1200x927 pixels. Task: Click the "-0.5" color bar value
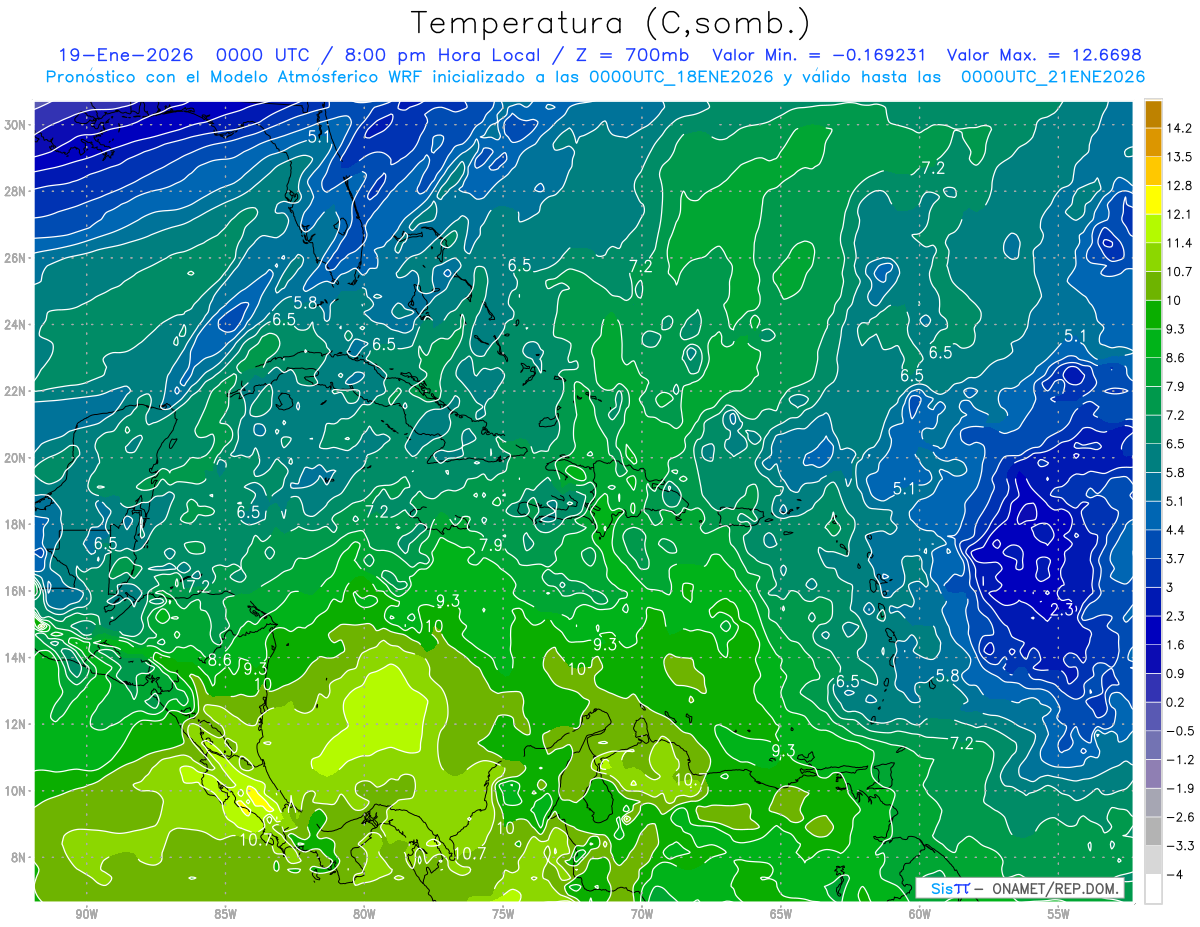(1180, 731)
